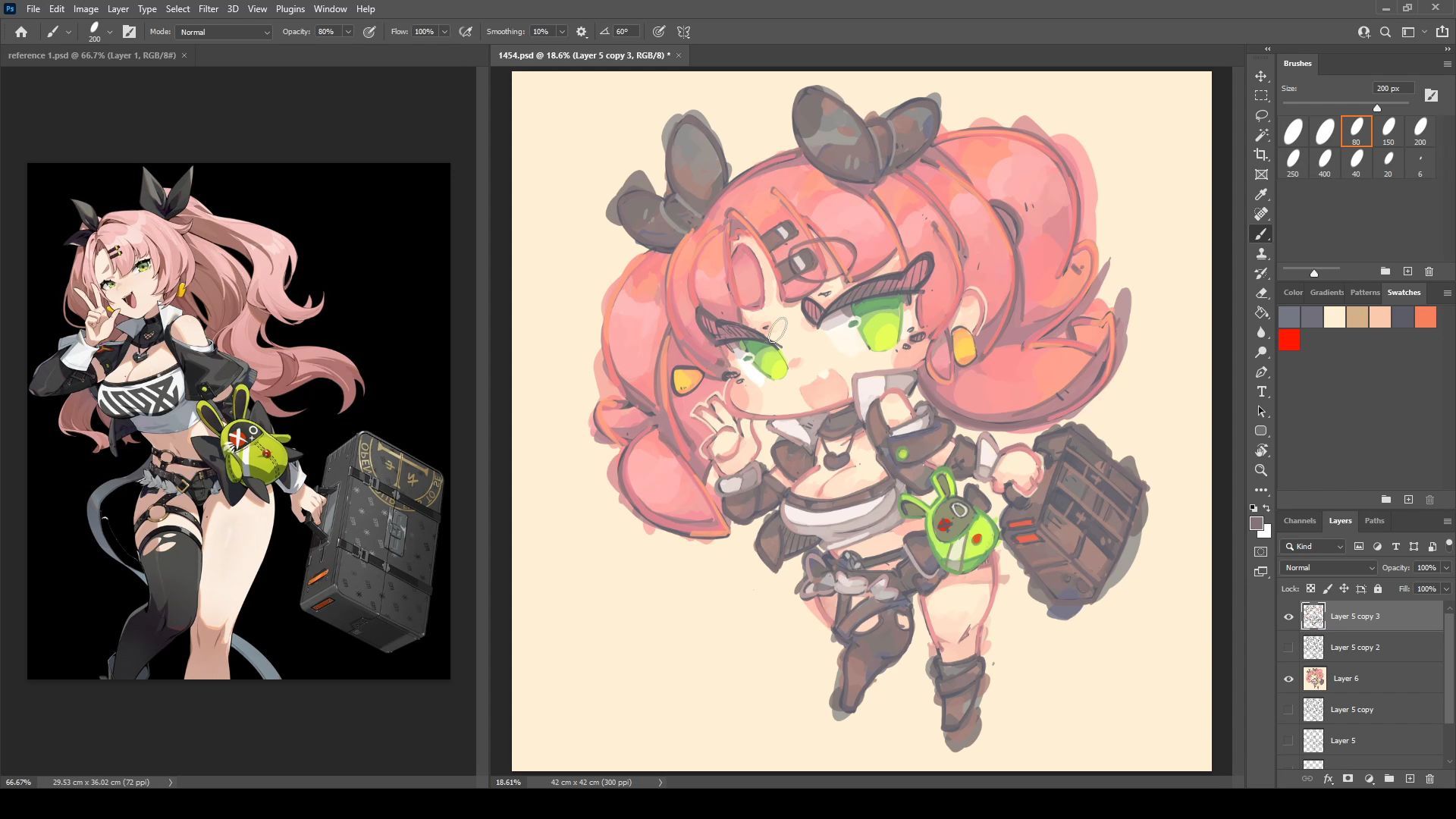Screen dimensions: 1456x819
Task: Open the layer Opacity dropdown
Action: [1446, 567]
